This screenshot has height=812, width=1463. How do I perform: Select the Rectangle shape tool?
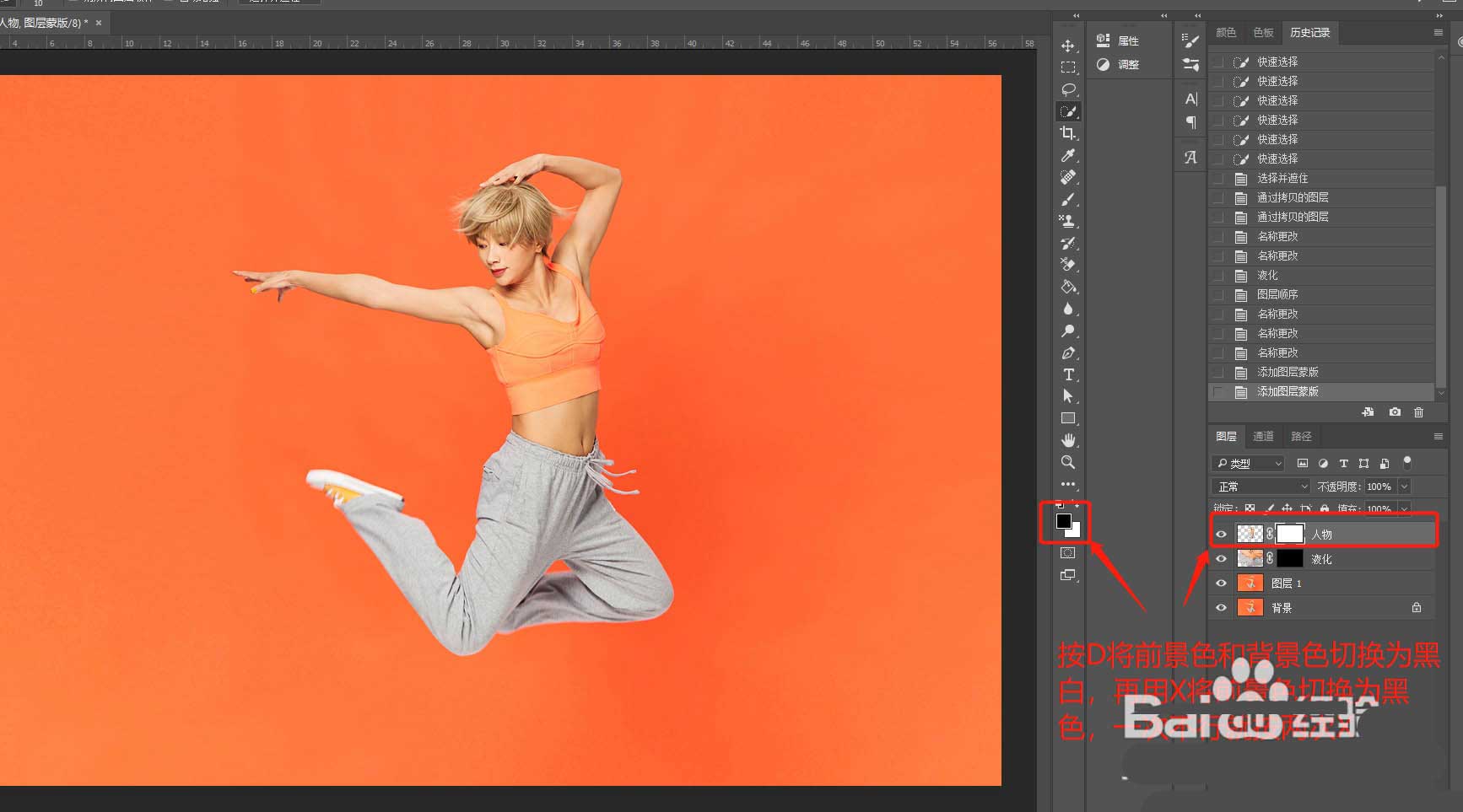pos(1068,418)
